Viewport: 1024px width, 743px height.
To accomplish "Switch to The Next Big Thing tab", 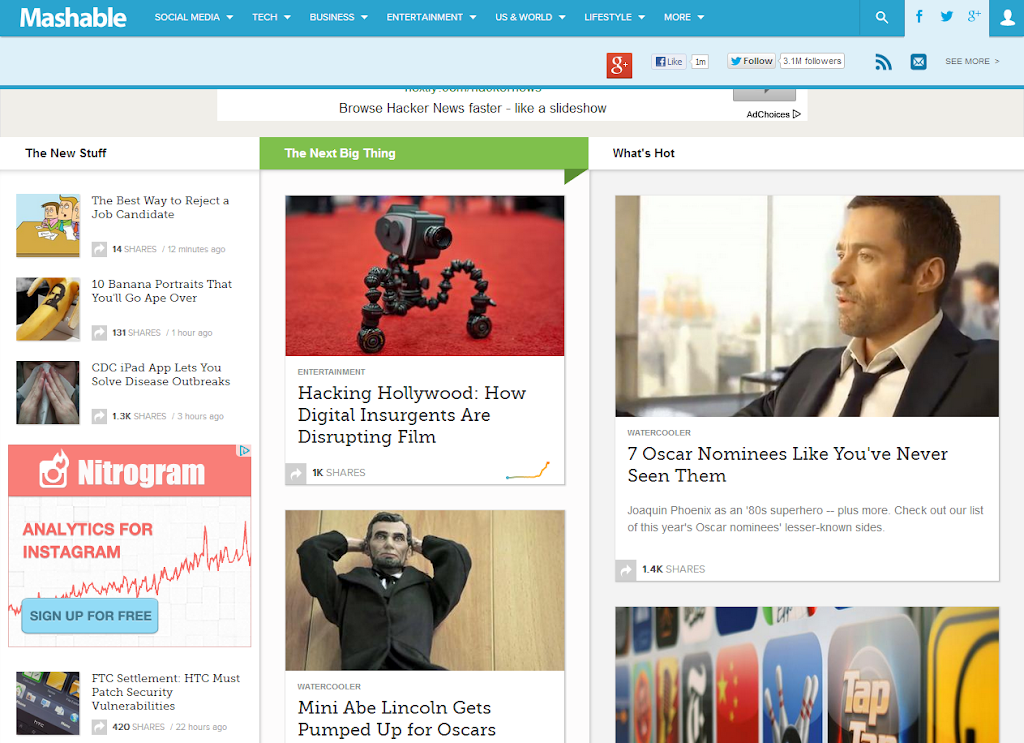I will point(340,153).
